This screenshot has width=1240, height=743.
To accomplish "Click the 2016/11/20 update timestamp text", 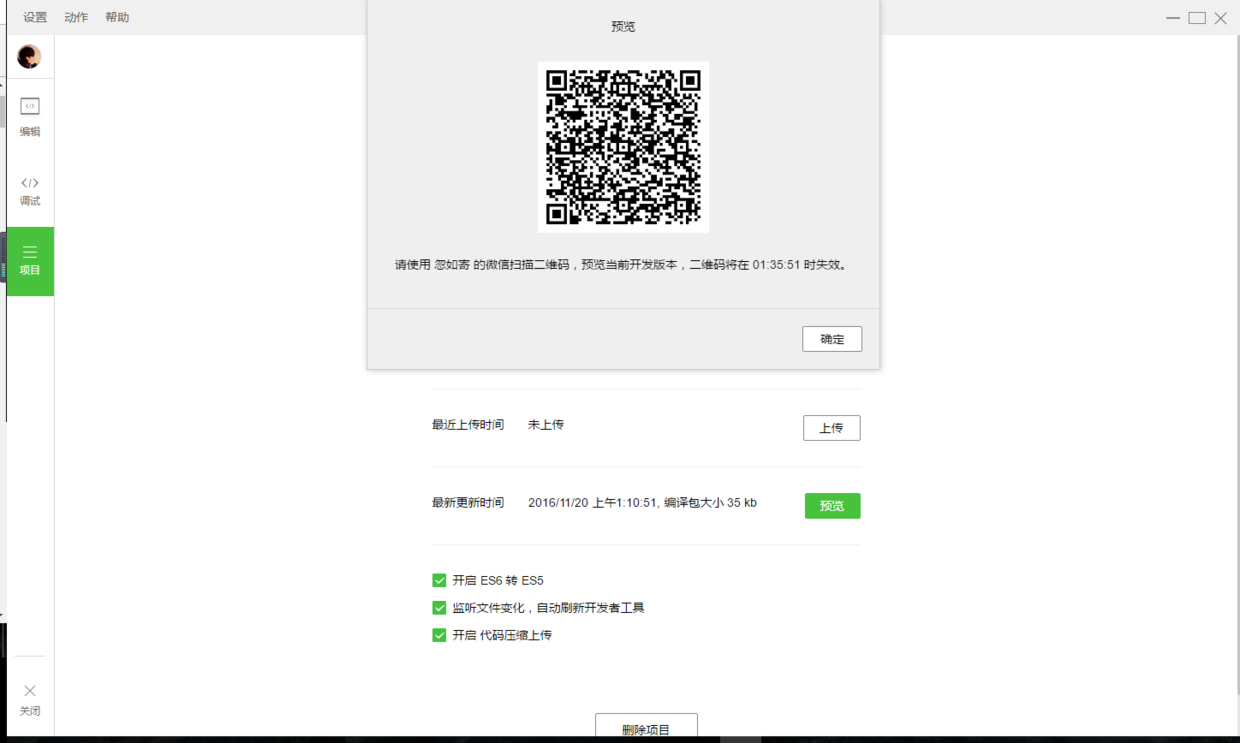I will coord(642,503).
